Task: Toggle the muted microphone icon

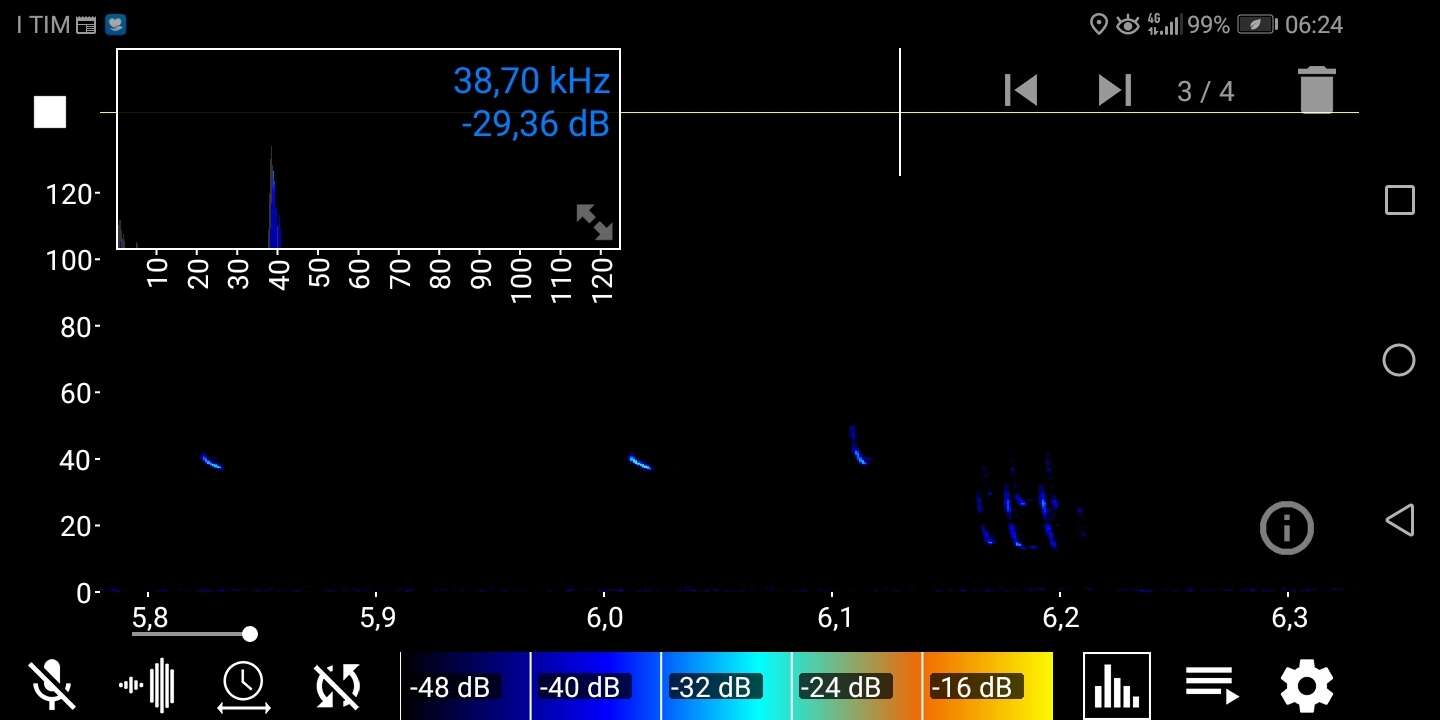Action: coord(52,686)
